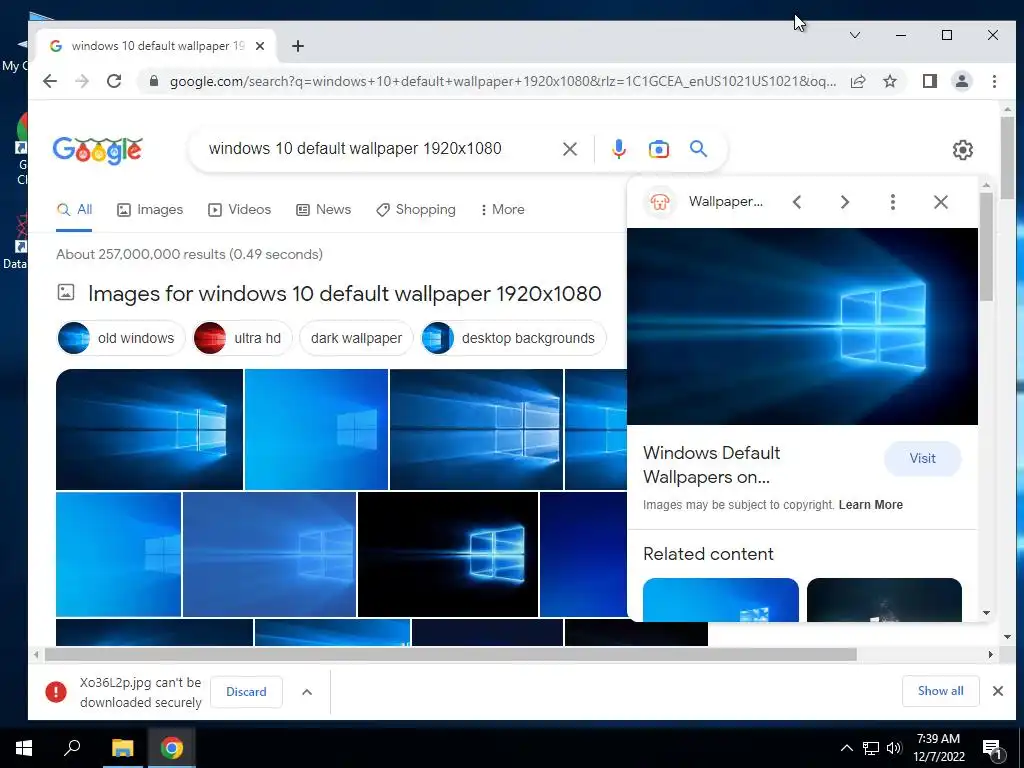Image resolution: width=1024 pixels, height=768 pixels.
Task: Click the Chrome taskbar icon
Action: coord(172,748)
